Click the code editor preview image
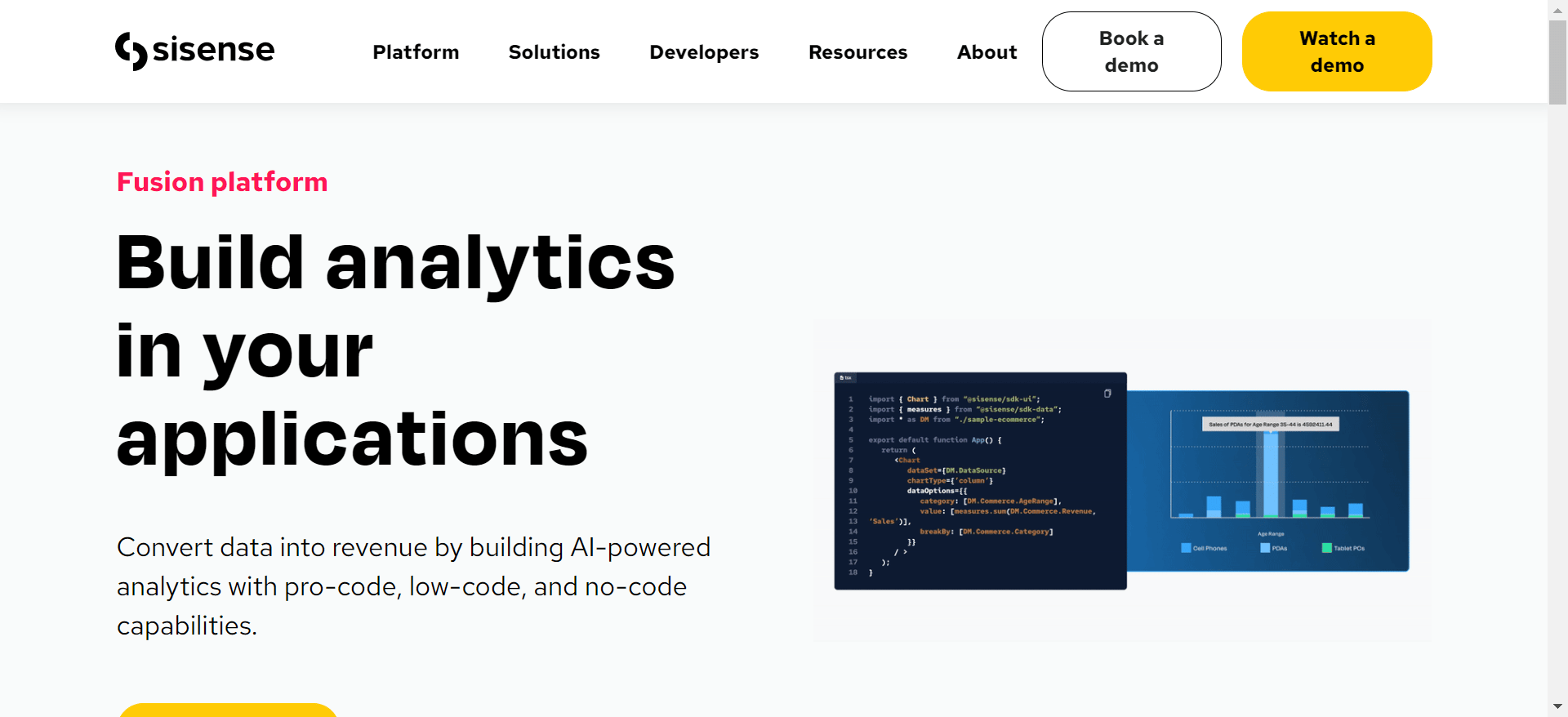 tap(980, 481)
